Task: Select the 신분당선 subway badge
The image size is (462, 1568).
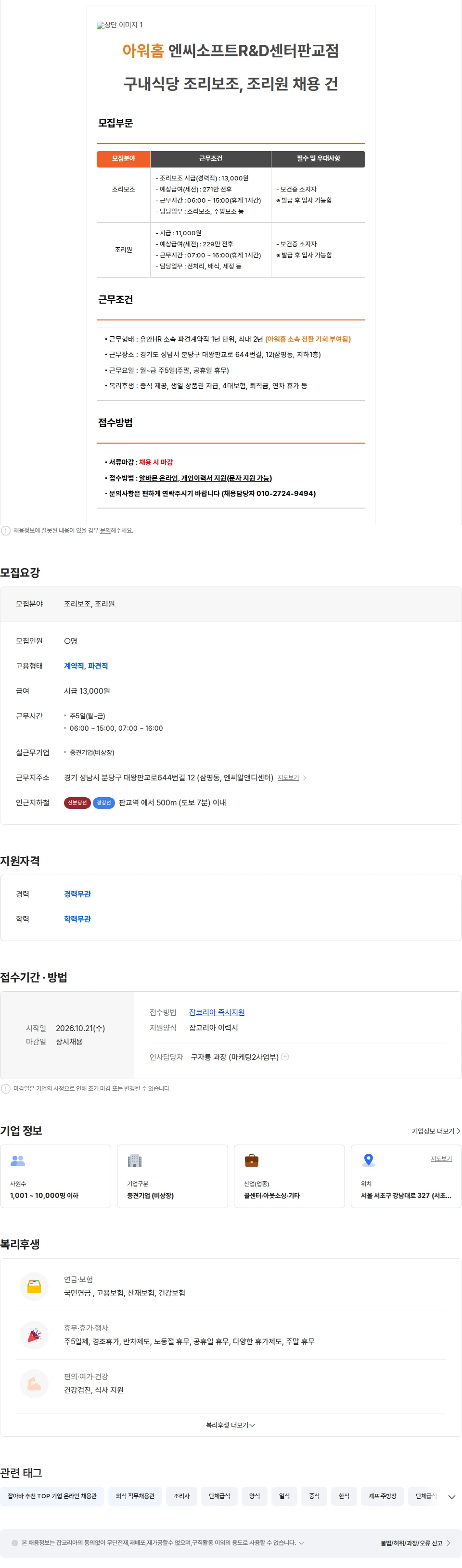Action: [77, 803]
